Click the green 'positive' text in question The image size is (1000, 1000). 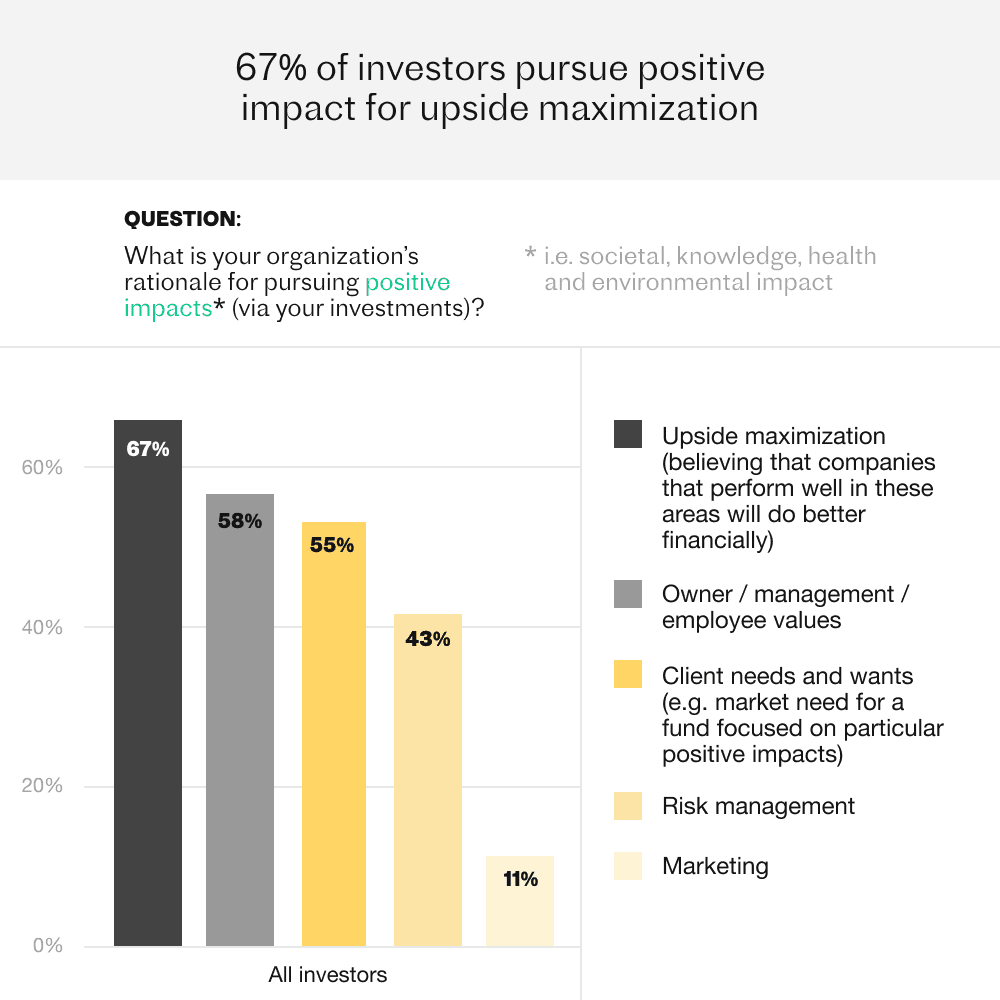tap(408, 283)
